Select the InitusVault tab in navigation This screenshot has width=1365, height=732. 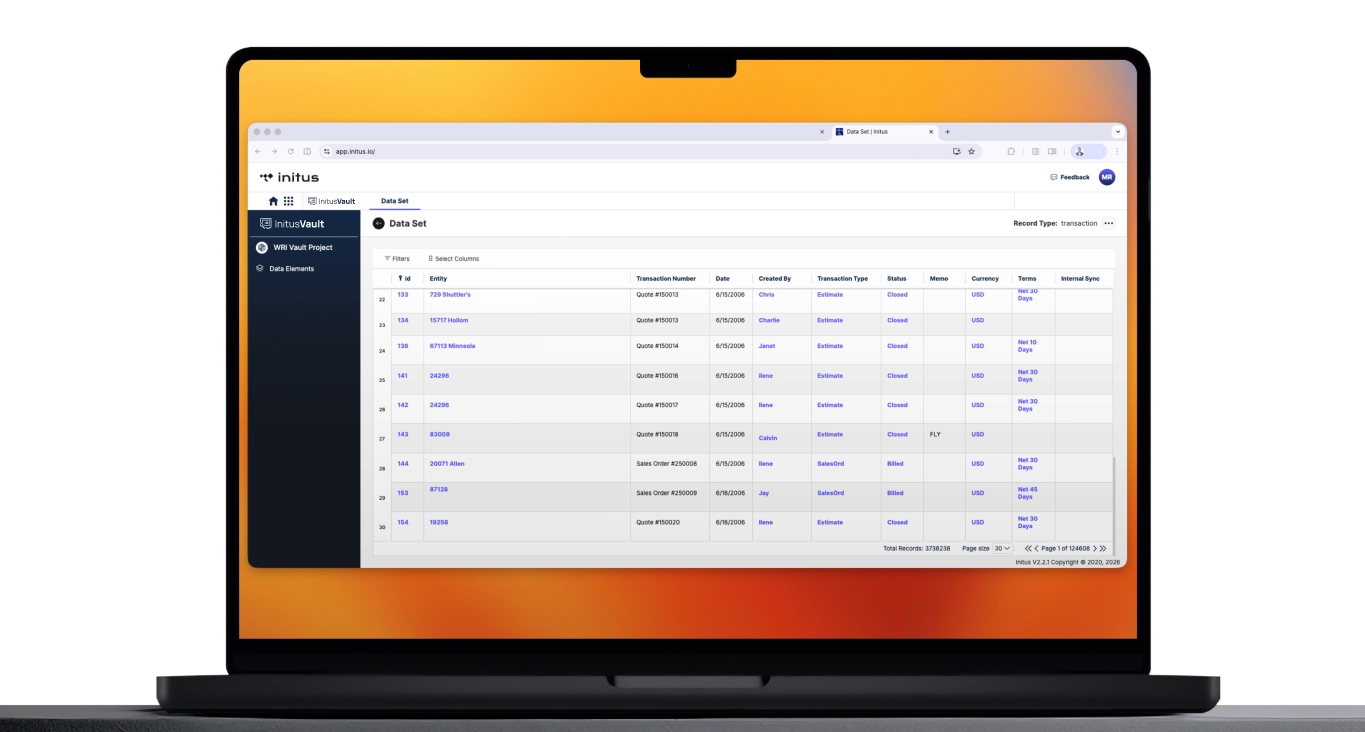[331, 201]
